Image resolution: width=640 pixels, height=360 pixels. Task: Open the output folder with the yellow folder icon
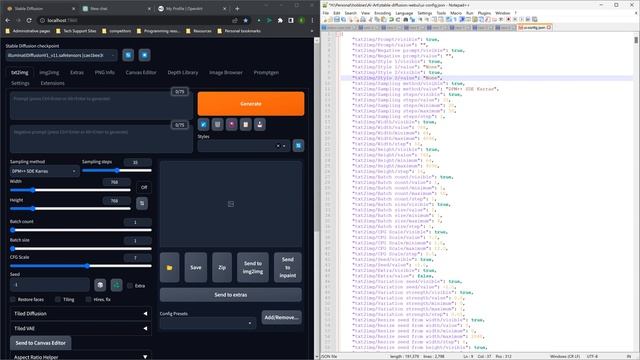tap(169, 268)
